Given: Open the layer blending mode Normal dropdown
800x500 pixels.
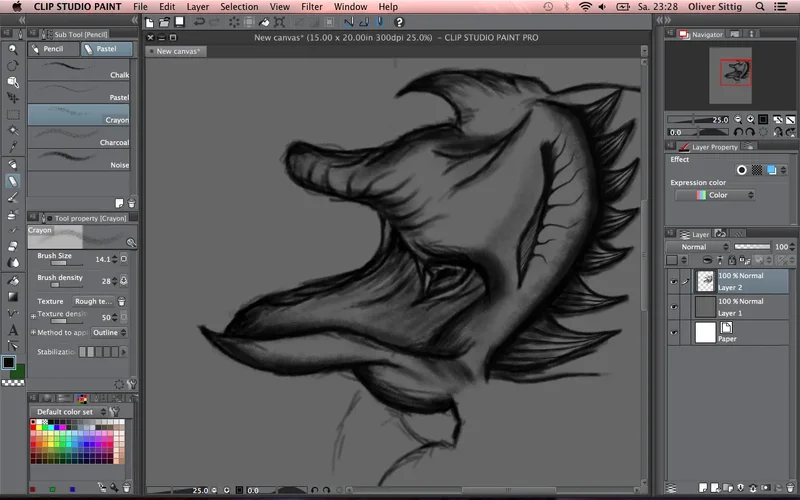Looking at the screenshot, I should [698, 247].
